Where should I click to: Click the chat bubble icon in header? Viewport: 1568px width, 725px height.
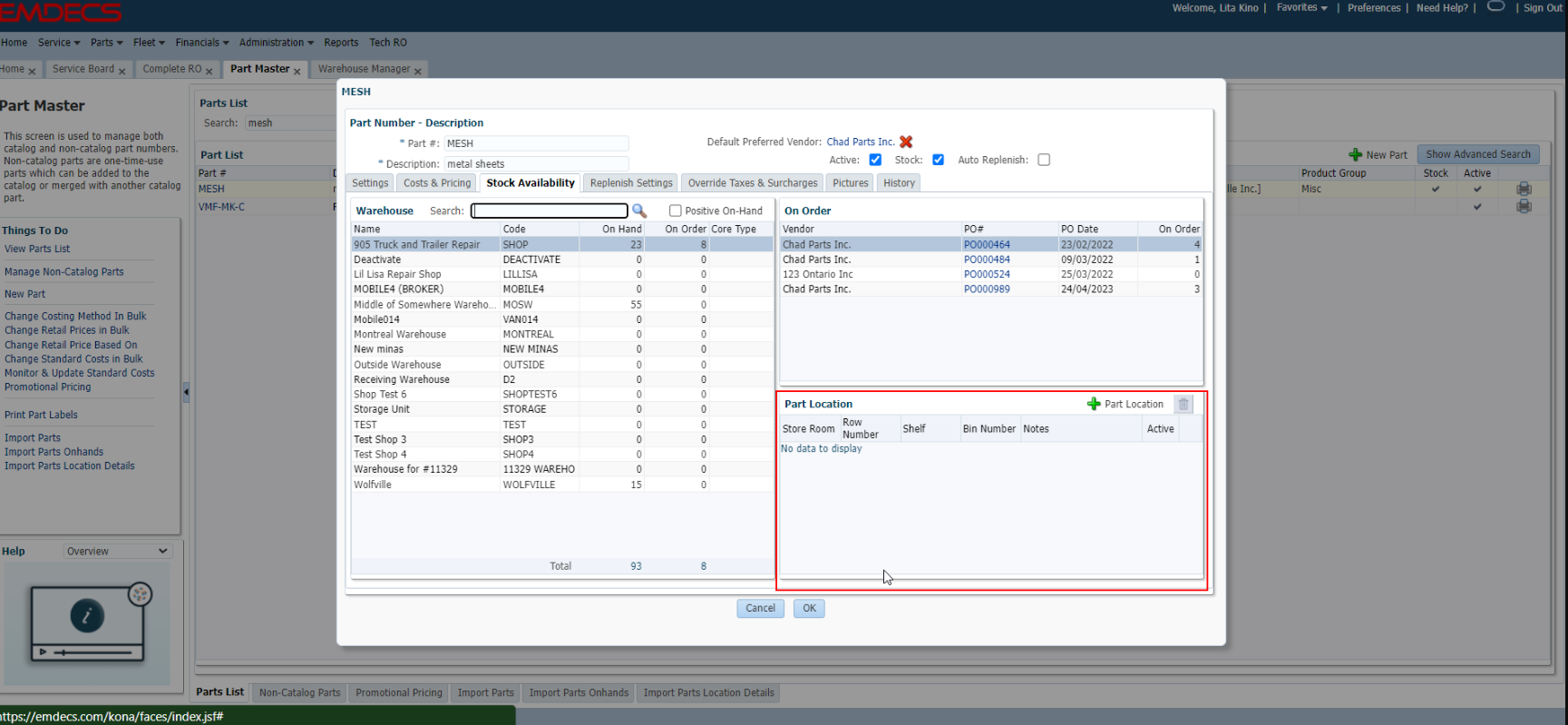click(1496, 6)
